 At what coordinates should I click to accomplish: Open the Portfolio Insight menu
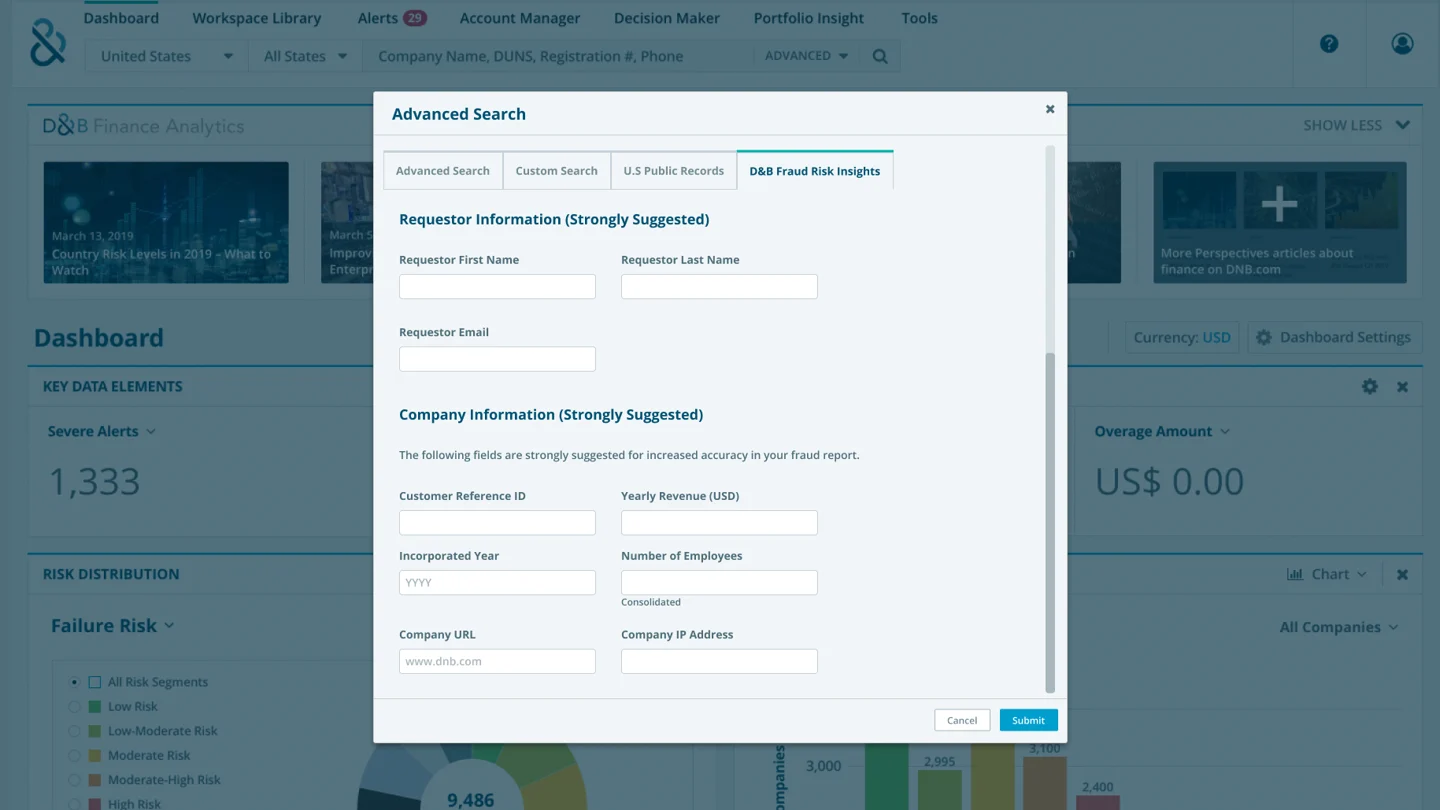click(x=809, y=18)
